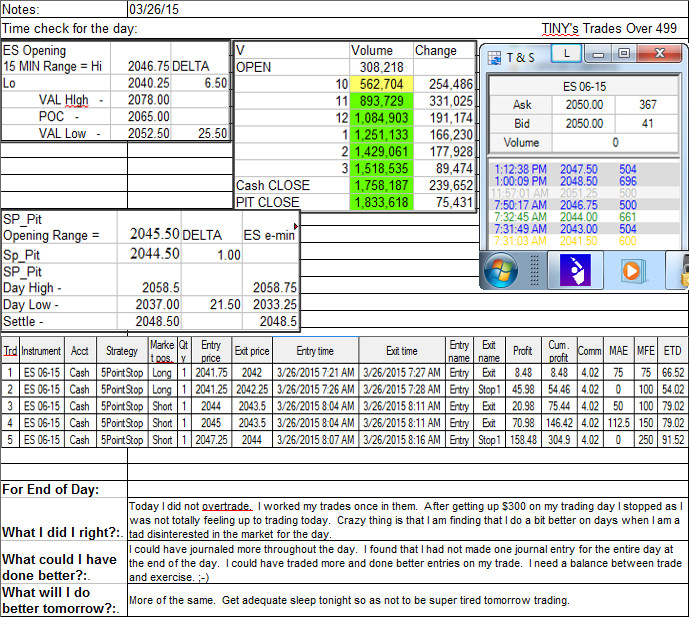This screenshot has width=689, height=617.
Task: Select the yellow volume cell 562,704
Action: tap(381, 84)
